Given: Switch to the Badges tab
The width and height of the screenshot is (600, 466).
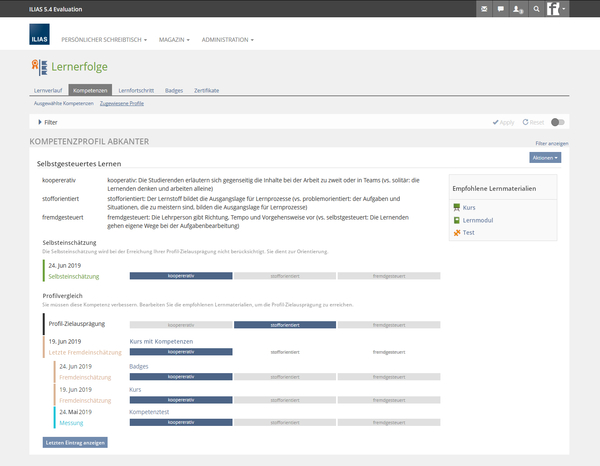Looking at the screenshot, I should (174, 90).
